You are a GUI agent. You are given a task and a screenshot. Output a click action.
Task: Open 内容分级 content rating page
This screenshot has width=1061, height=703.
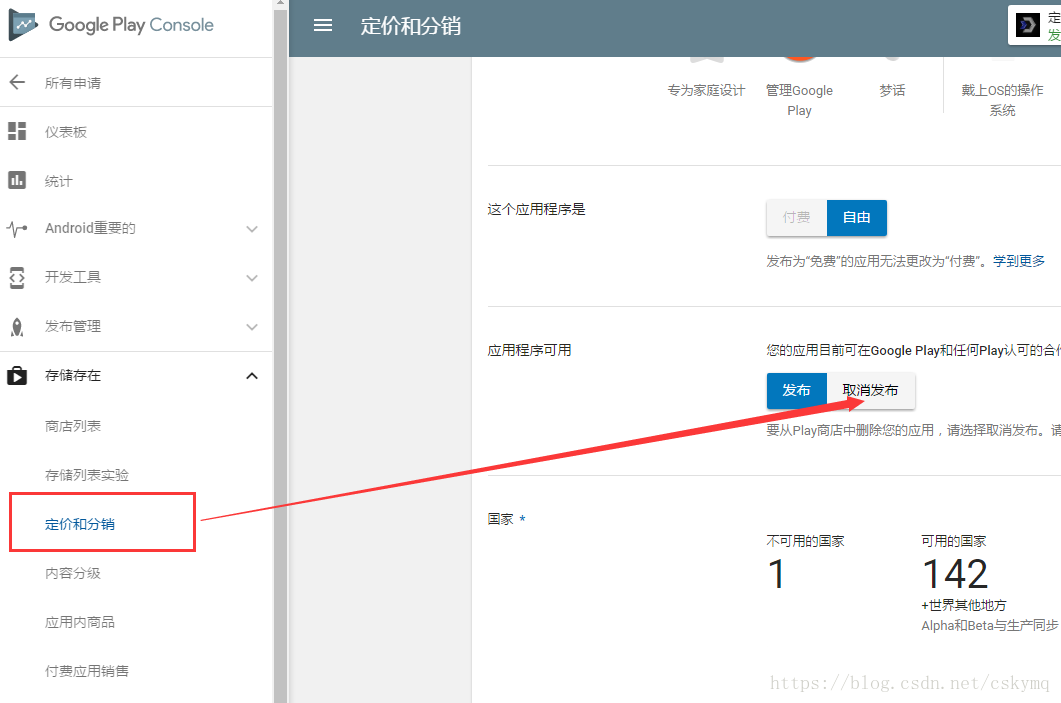click(x=73, y=573)
